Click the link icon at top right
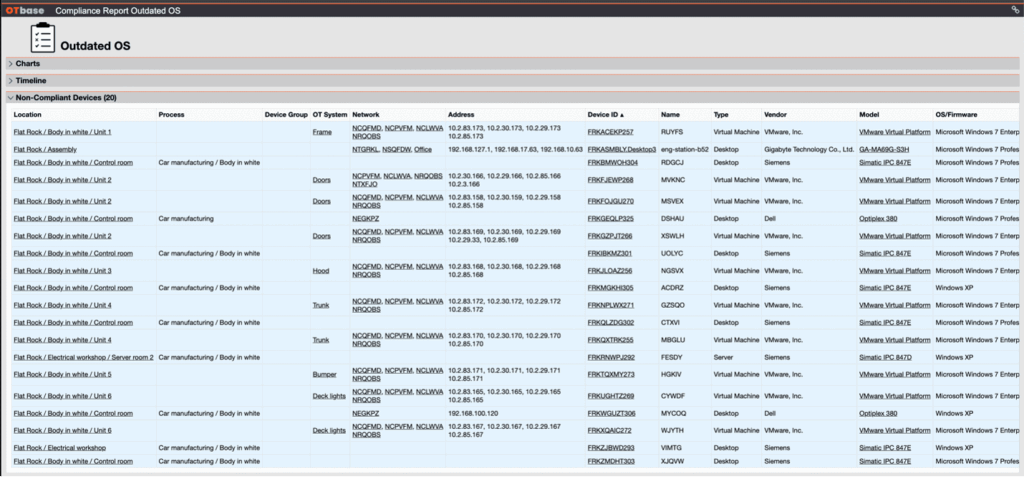Image resolution: width=1024 pixels, height=479 pixels. [1015, 10]
